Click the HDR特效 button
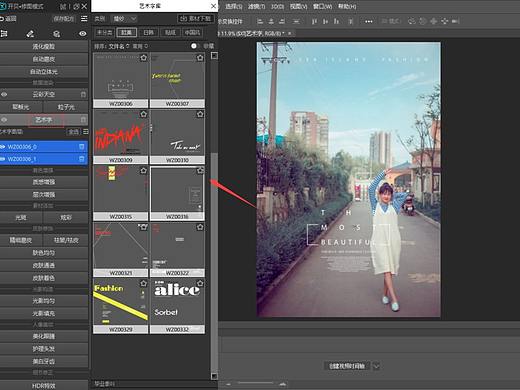 click(x=44, y=386)
